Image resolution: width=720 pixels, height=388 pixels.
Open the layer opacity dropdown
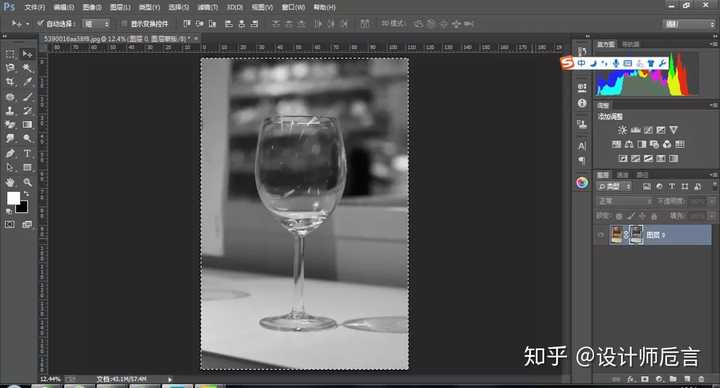pos(711,202)
